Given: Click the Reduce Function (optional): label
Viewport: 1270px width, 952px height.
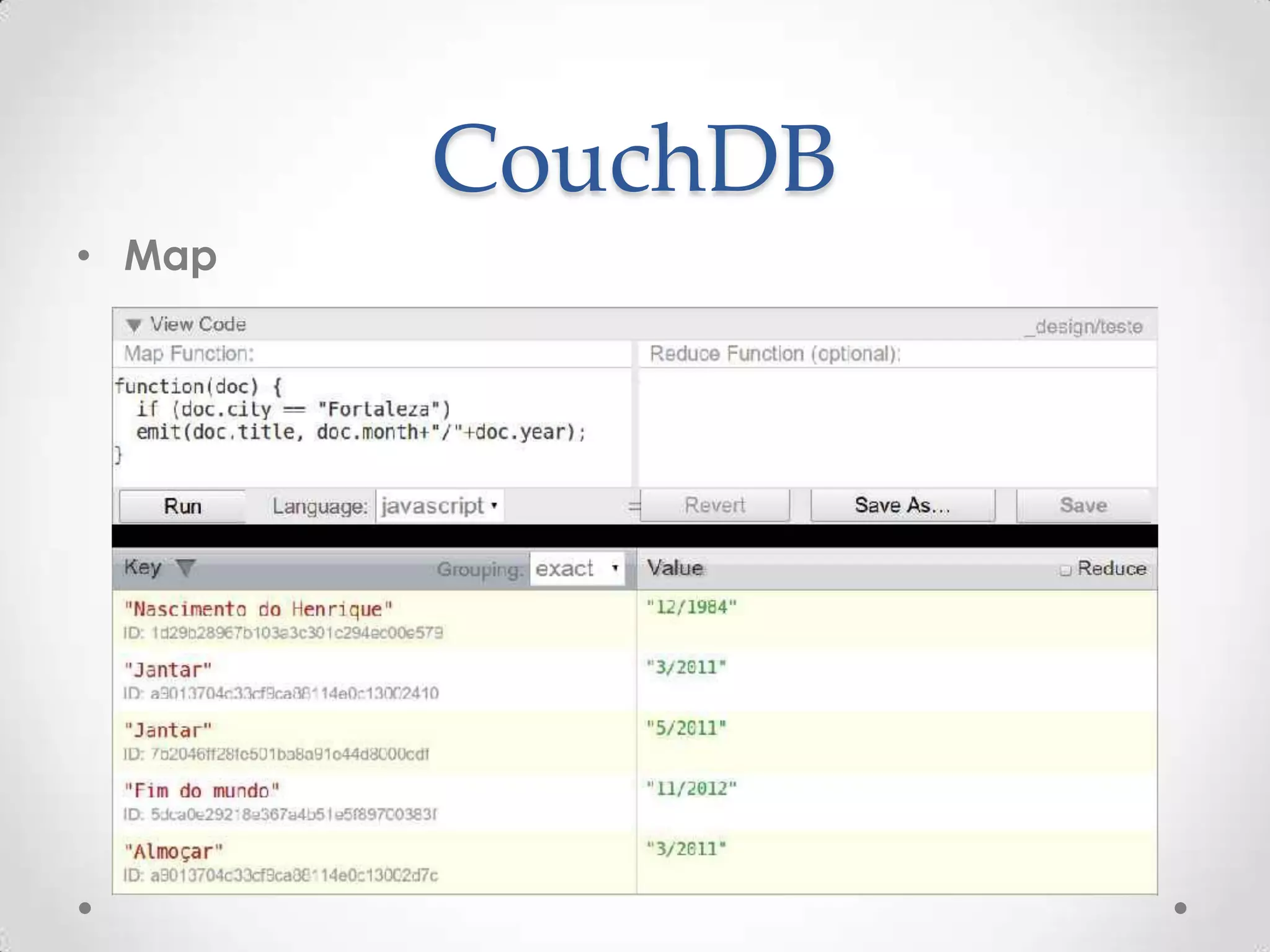Looking at the screenshot, I should [x=775, y=354].
